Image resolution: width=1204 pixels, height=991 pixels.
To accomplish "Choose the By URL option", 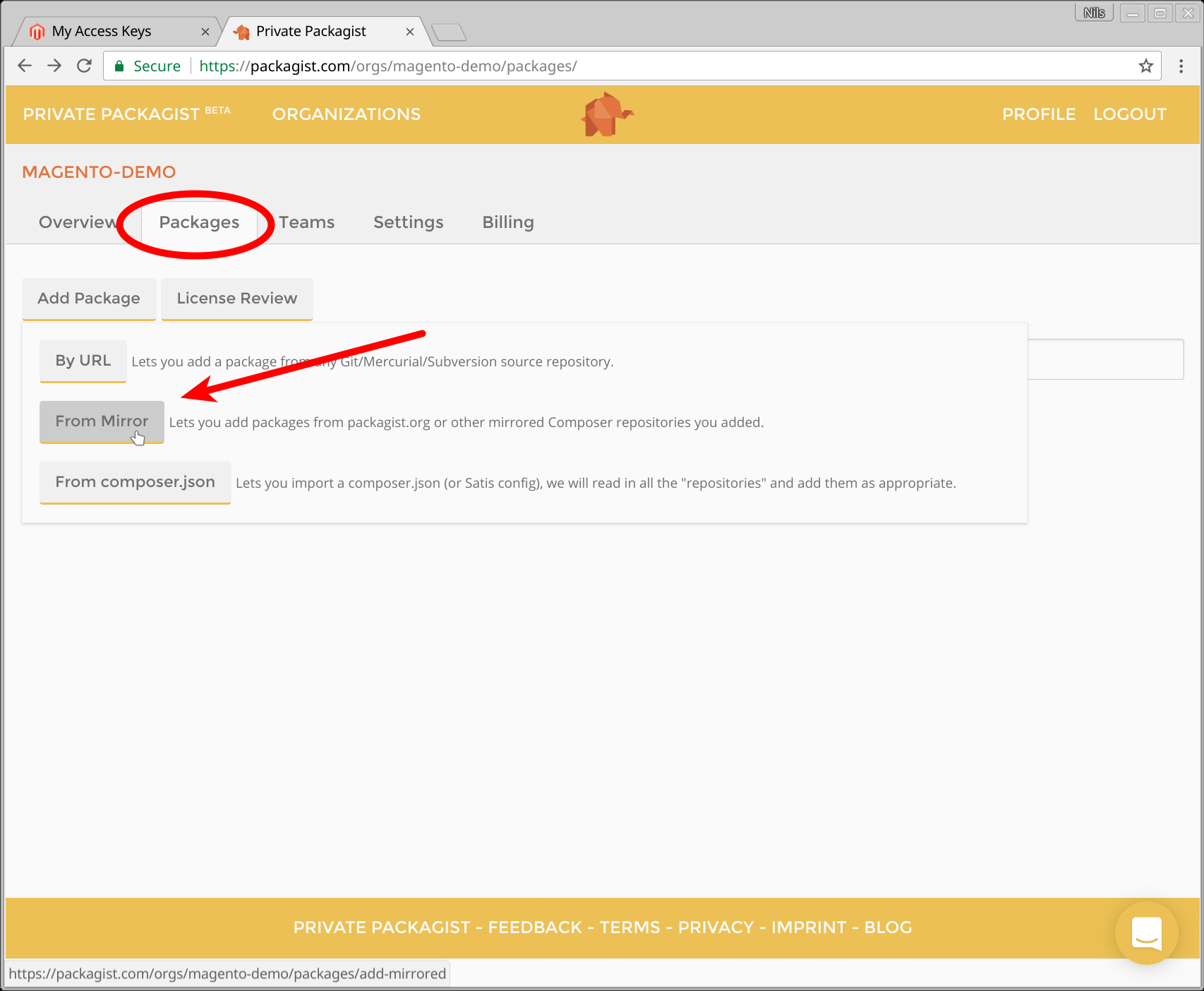I will (x=83, y=361).
